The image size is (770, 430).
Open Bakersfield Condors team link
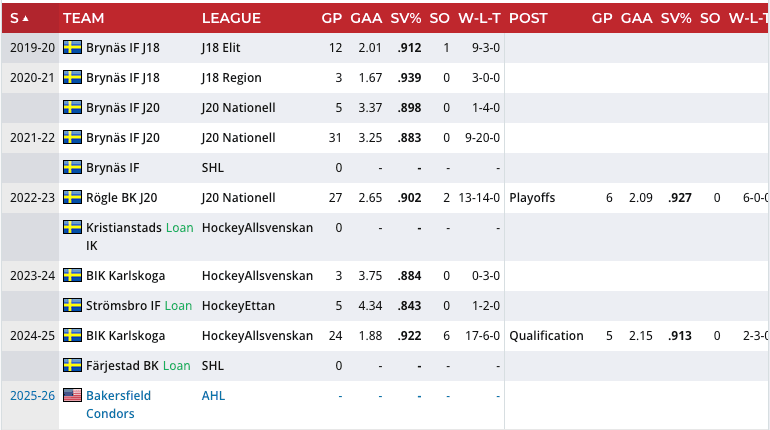click(x=118, y=405)
